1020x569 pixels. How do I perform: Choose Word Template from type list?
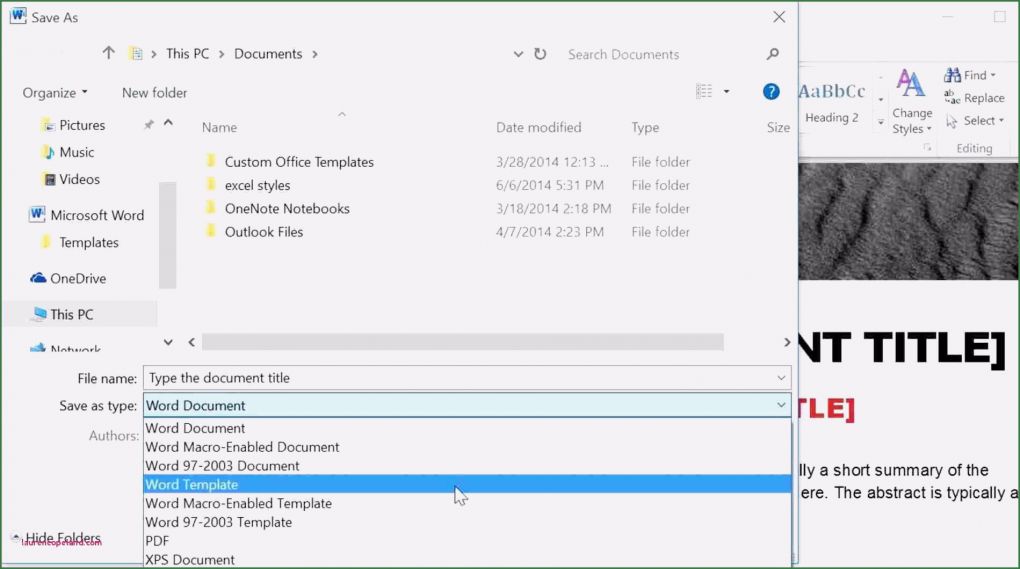192,484
